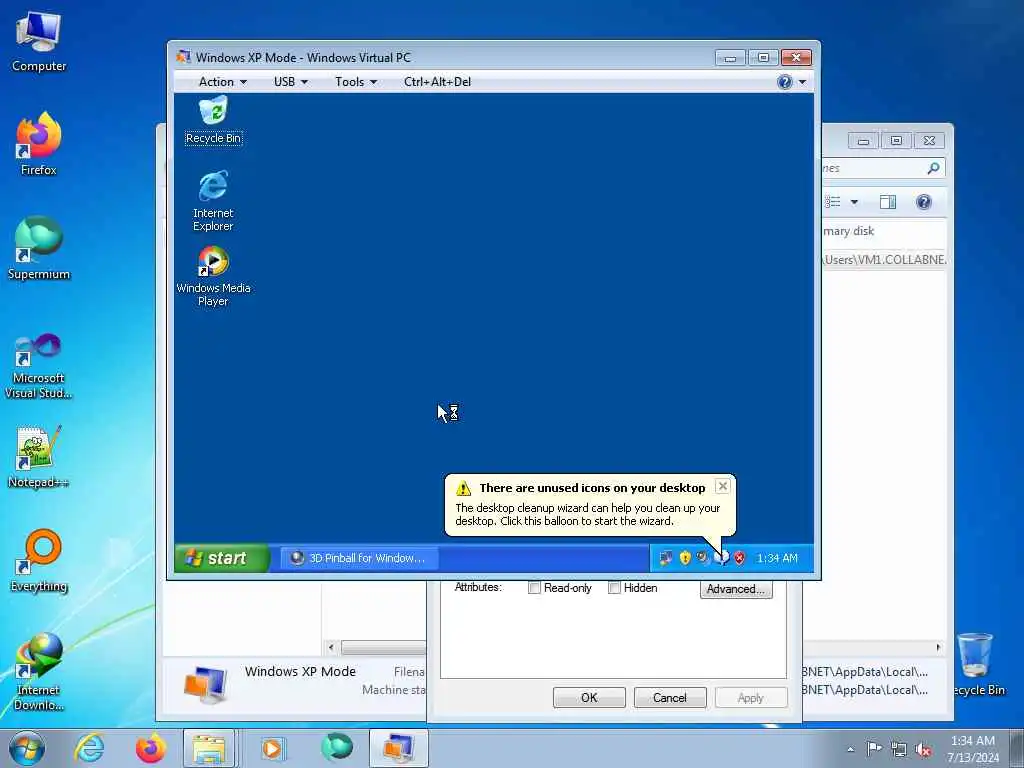1024x768 pixels.
Task: Show hidden tray icons arrow
Action: [x=850, y=749]
